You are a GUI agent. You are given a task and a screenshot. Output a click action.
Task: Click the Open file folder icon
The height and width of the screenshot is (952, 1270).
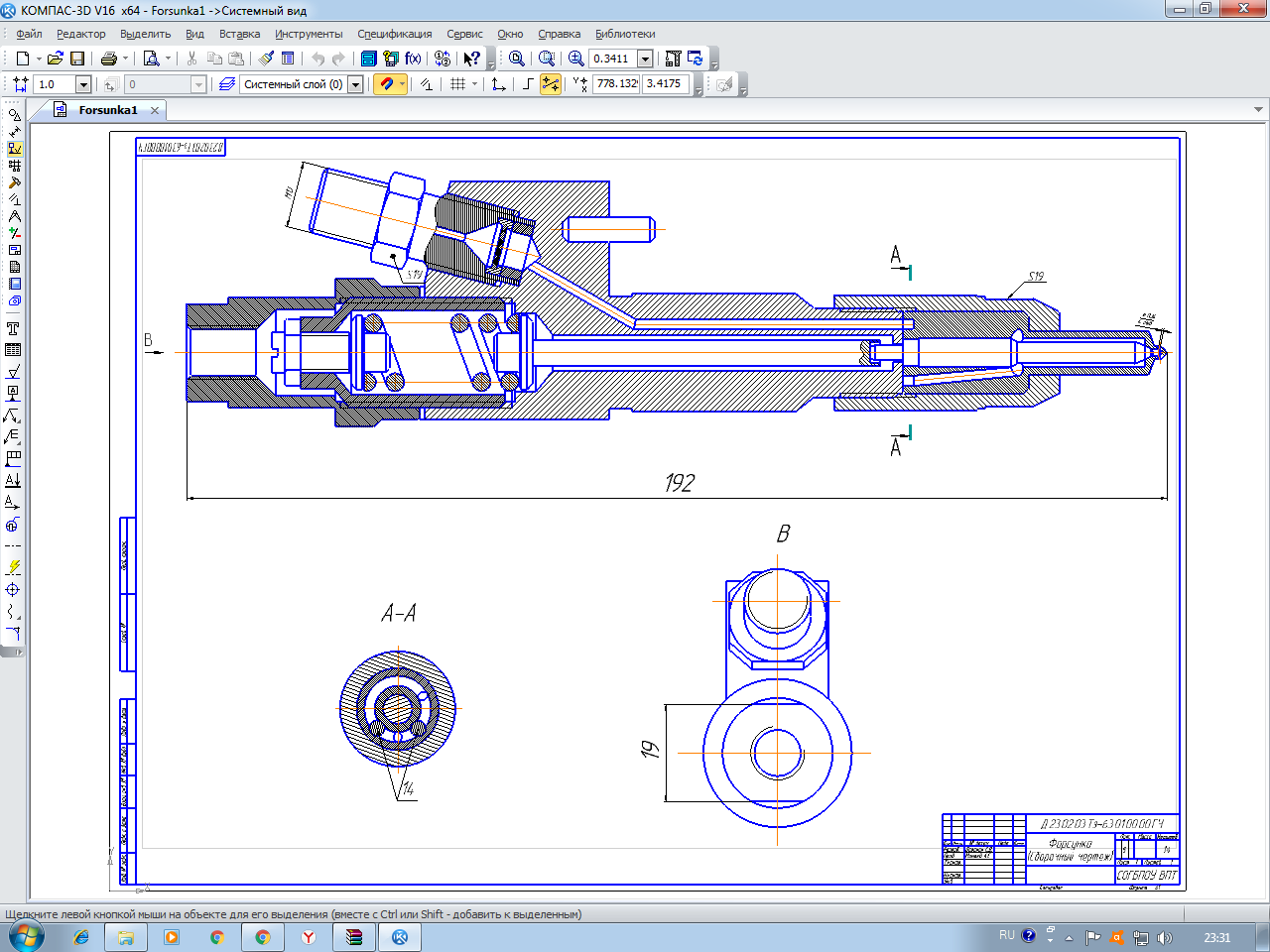coord(56,59)
